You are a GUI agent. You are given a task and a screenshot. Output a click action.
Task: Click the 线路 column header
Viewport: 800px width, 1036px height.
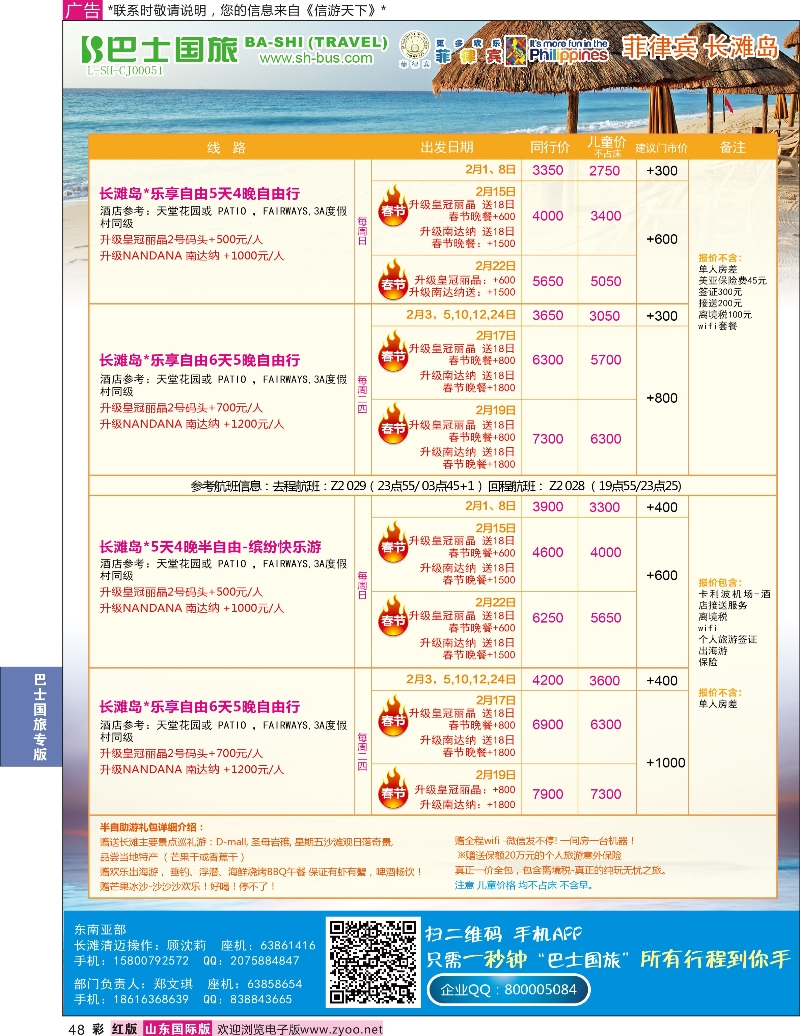(226, 148)
